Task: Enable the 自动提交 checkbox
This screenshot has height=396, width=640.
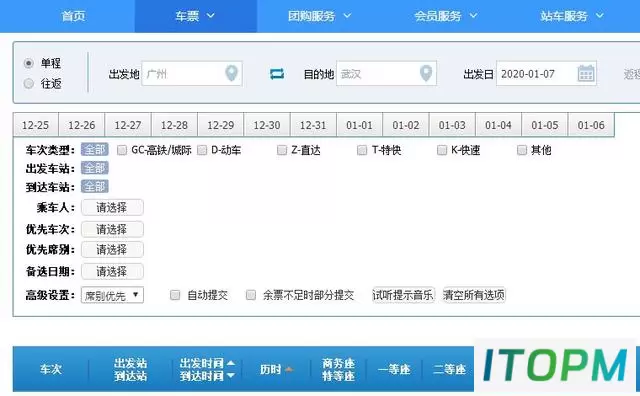Action: pyautogui.click(x=175, y=295)
